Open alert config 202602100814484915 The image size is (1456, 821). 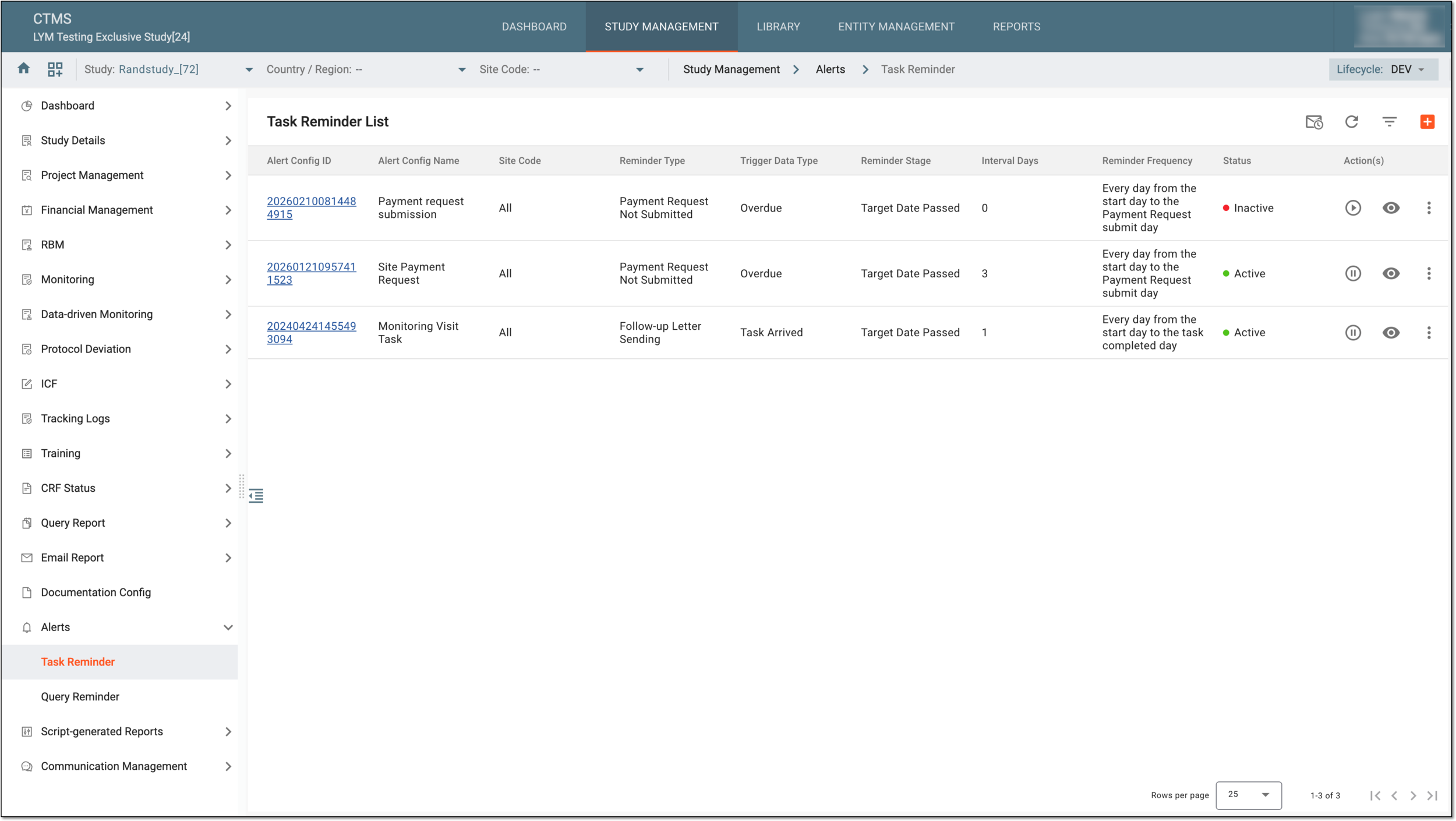click(x=311, y=208)
